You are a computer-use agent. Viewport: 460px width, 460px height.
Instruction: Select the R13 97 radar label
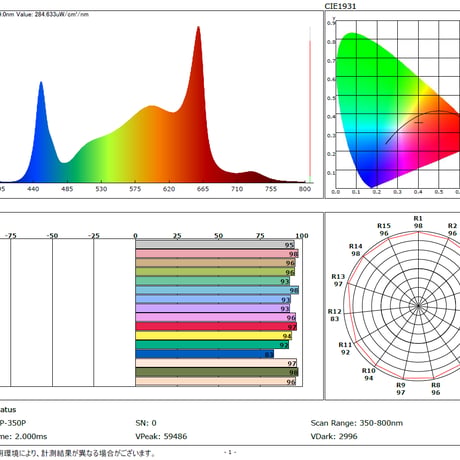pos(338,280)
